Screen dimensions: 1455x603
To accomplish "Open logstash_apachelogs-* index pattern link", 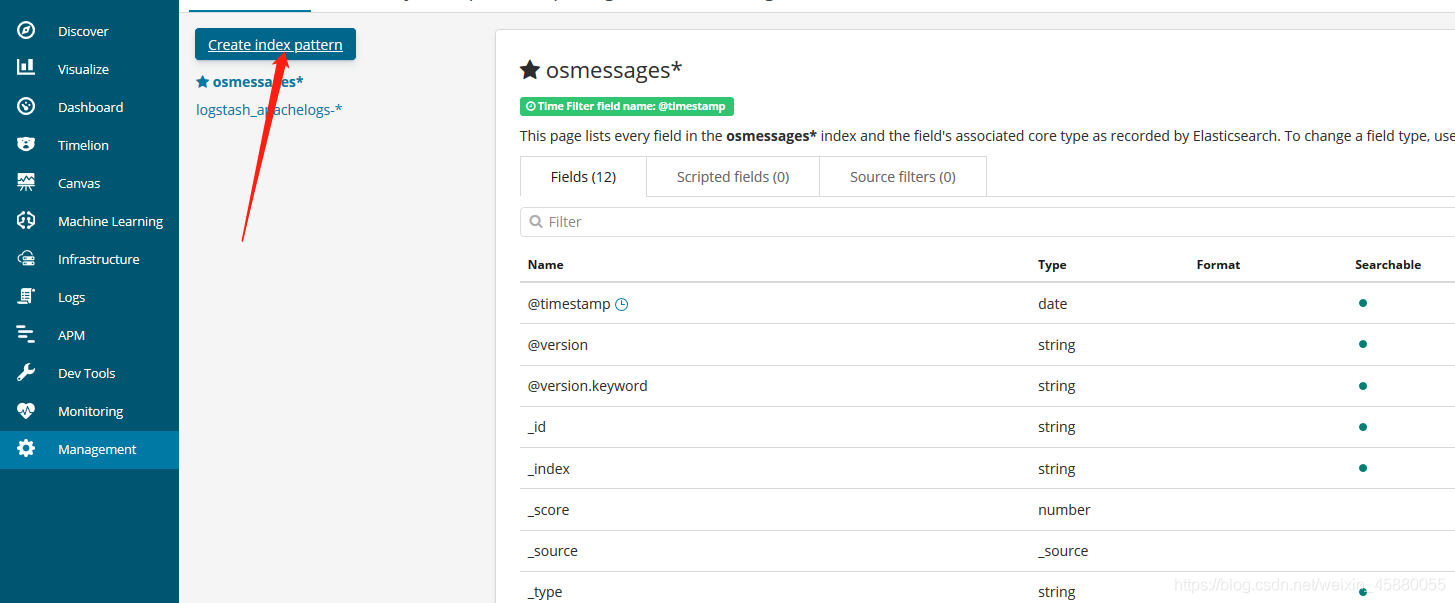I will coord(269,109).
